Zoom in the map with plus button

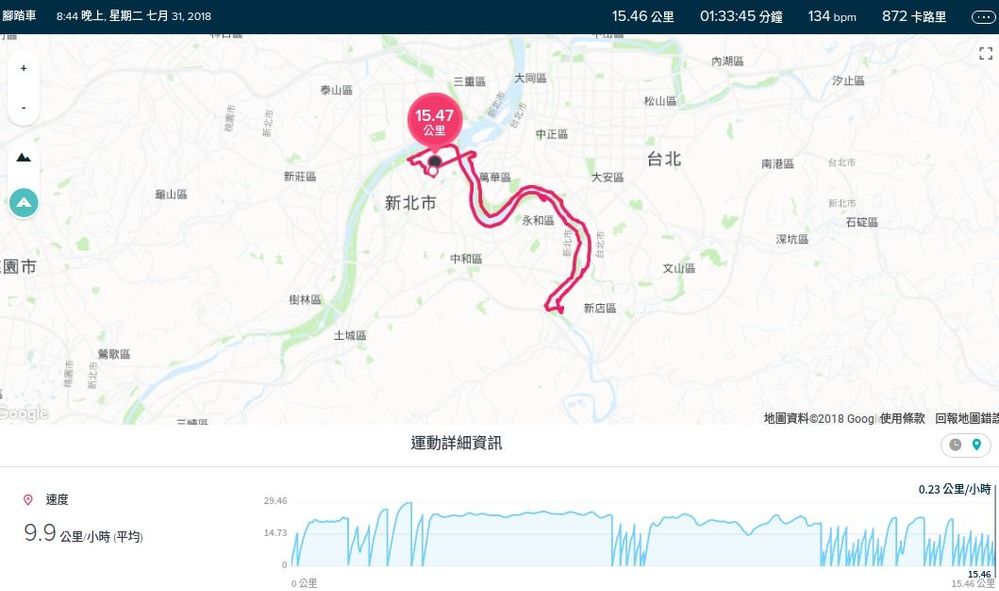coord(24,68)
